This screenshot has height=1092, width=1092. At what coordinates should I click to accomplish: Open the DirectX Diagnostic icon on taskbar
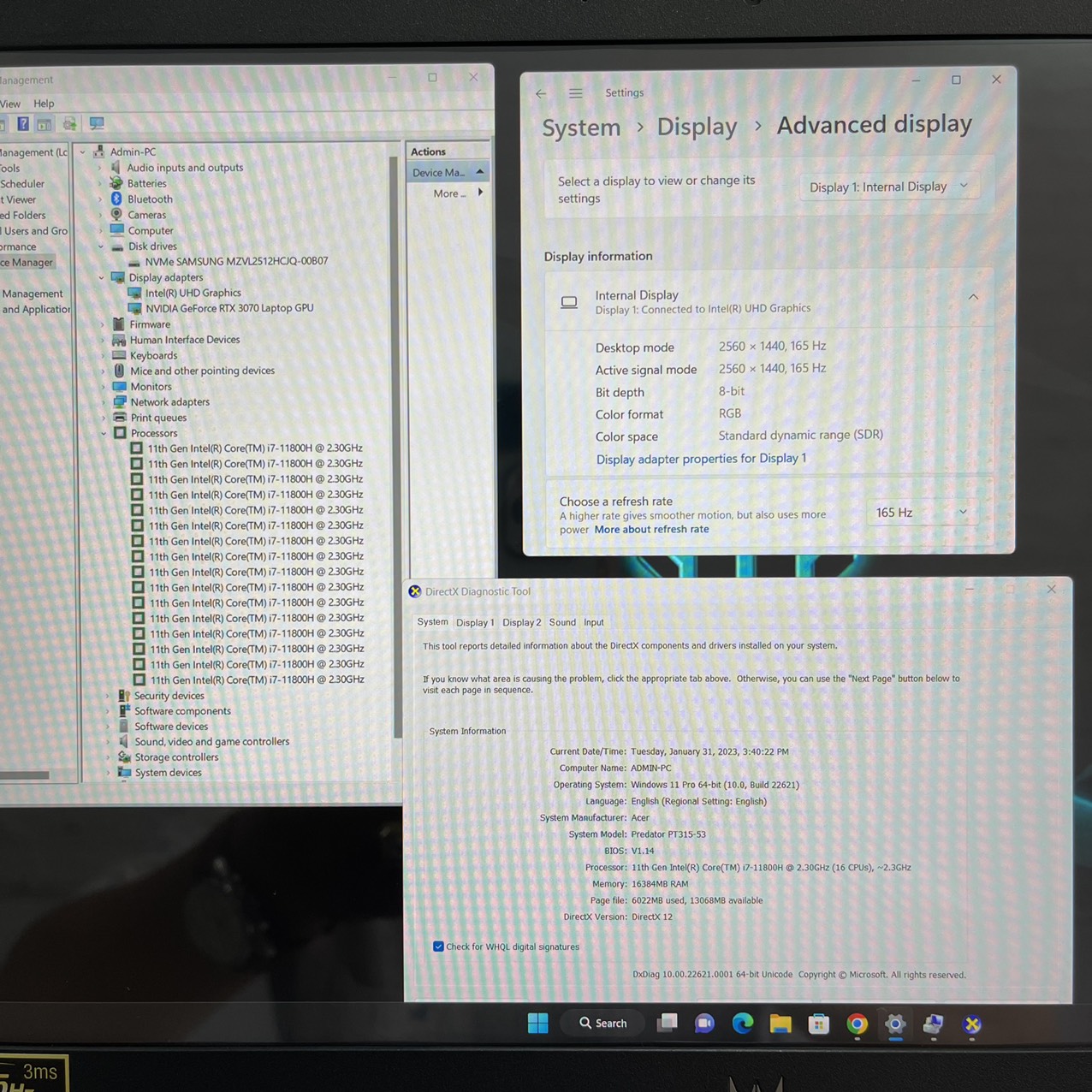pyautogui.click(x=972, y=1024)
